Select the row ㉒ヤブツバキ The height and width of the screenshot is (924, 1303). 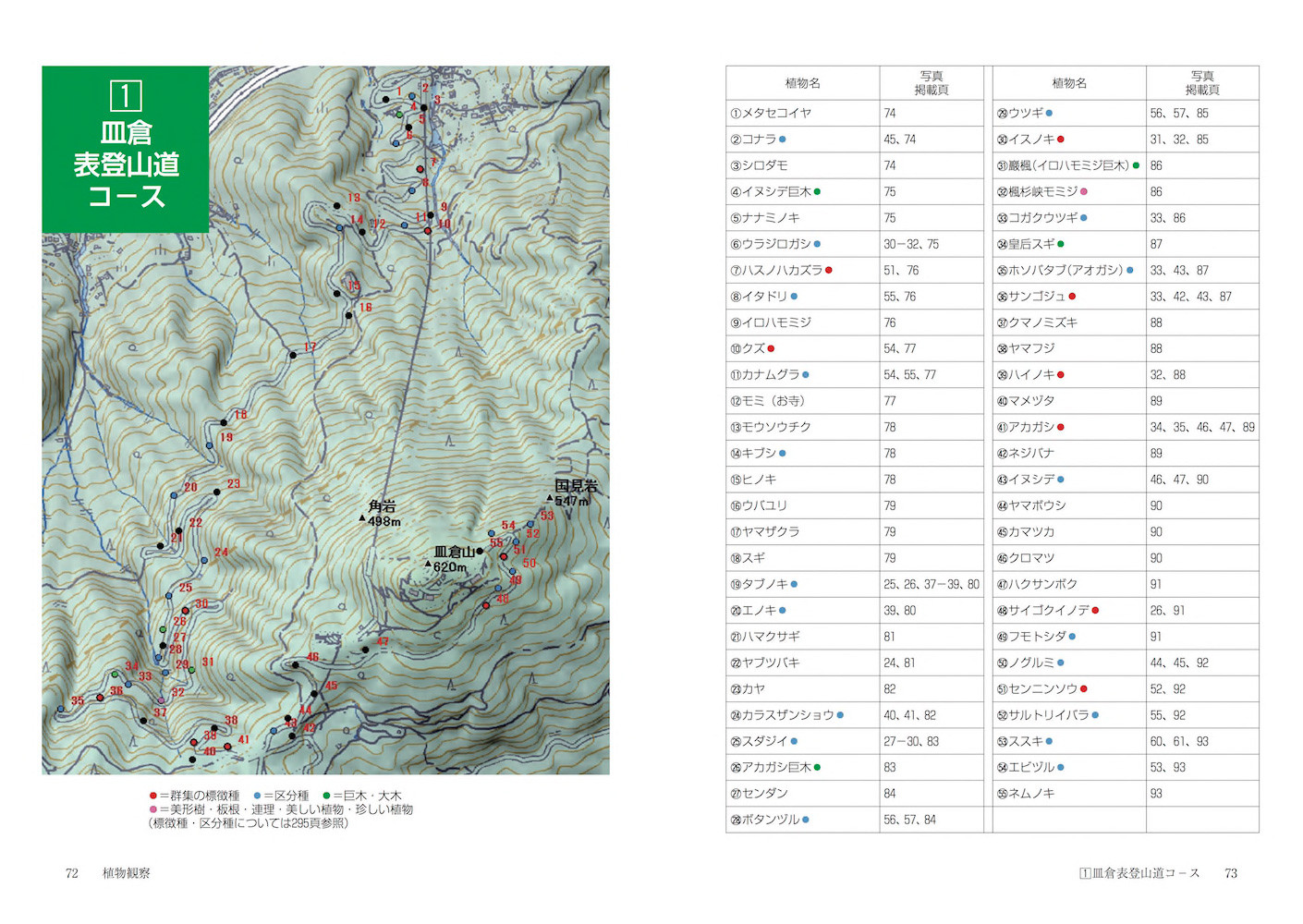[855, 663]
